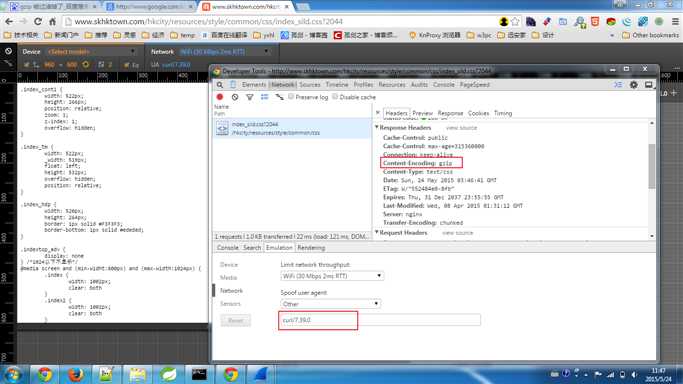The width and height of the screenshot is (683, 384).
Task: Click the KnProxy bookmark
Action: (x=434, y=35)
